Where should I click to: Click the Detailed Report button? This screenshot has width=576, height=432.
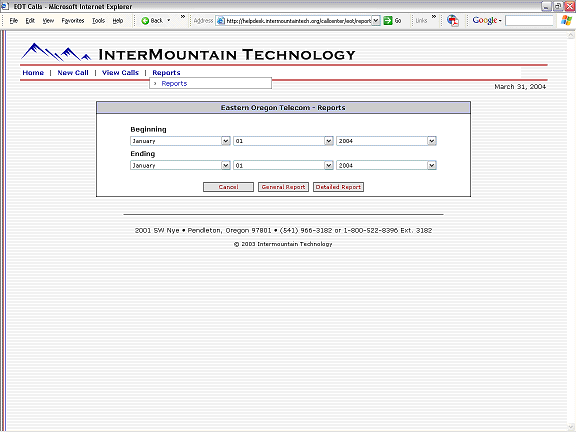pos(338,187)
